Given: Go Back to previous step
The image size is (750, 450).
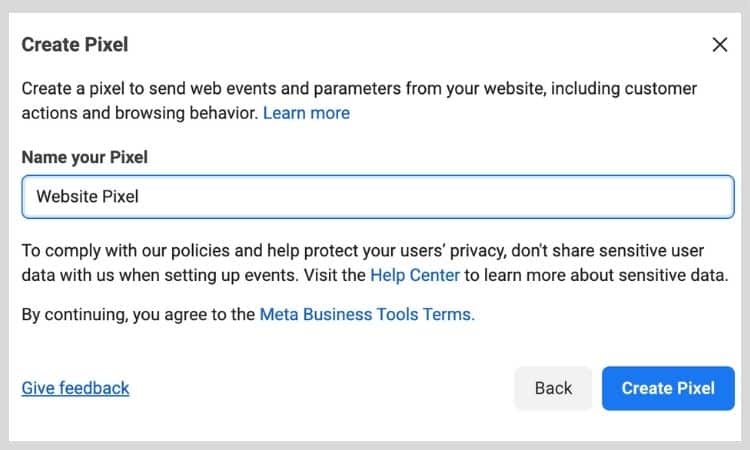Looking at the screenshot, I should [553, 388].
